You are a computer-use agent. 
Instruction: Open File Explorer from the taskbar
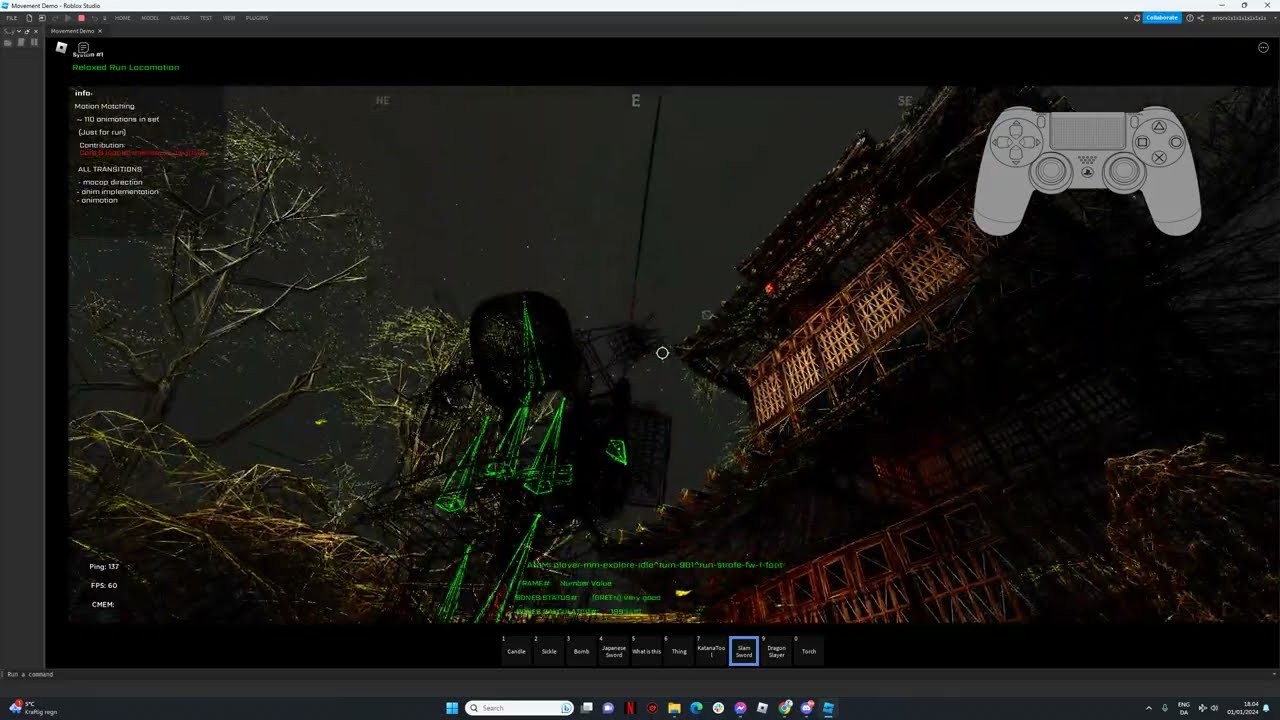[x=674, y=708]
